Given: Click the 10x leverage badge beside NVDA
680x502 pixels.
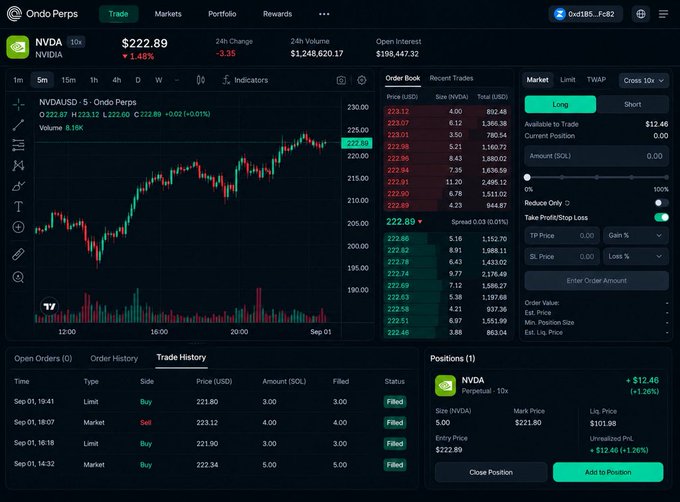Looking at the screenshot, I should pos(76,42).
